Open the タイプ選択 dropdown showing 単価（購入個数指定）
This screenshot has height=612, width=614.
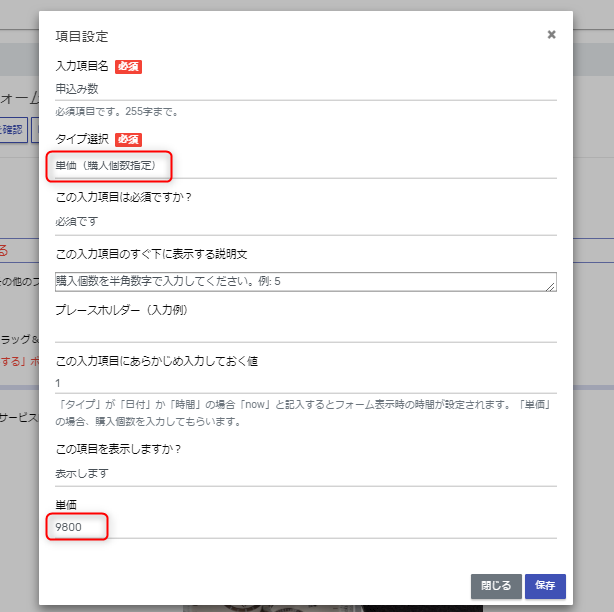coord(305,165)
